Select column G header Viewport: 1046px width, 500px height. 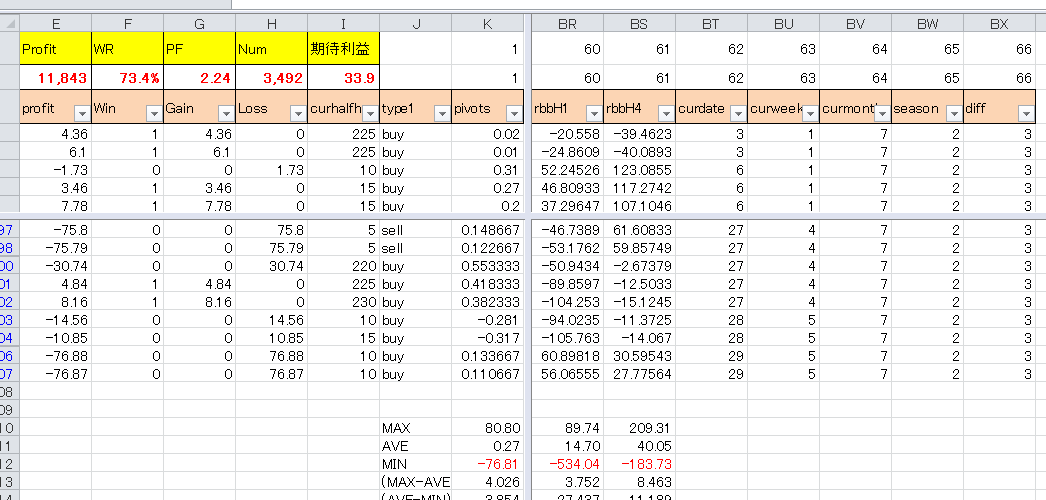coord(200,24)
